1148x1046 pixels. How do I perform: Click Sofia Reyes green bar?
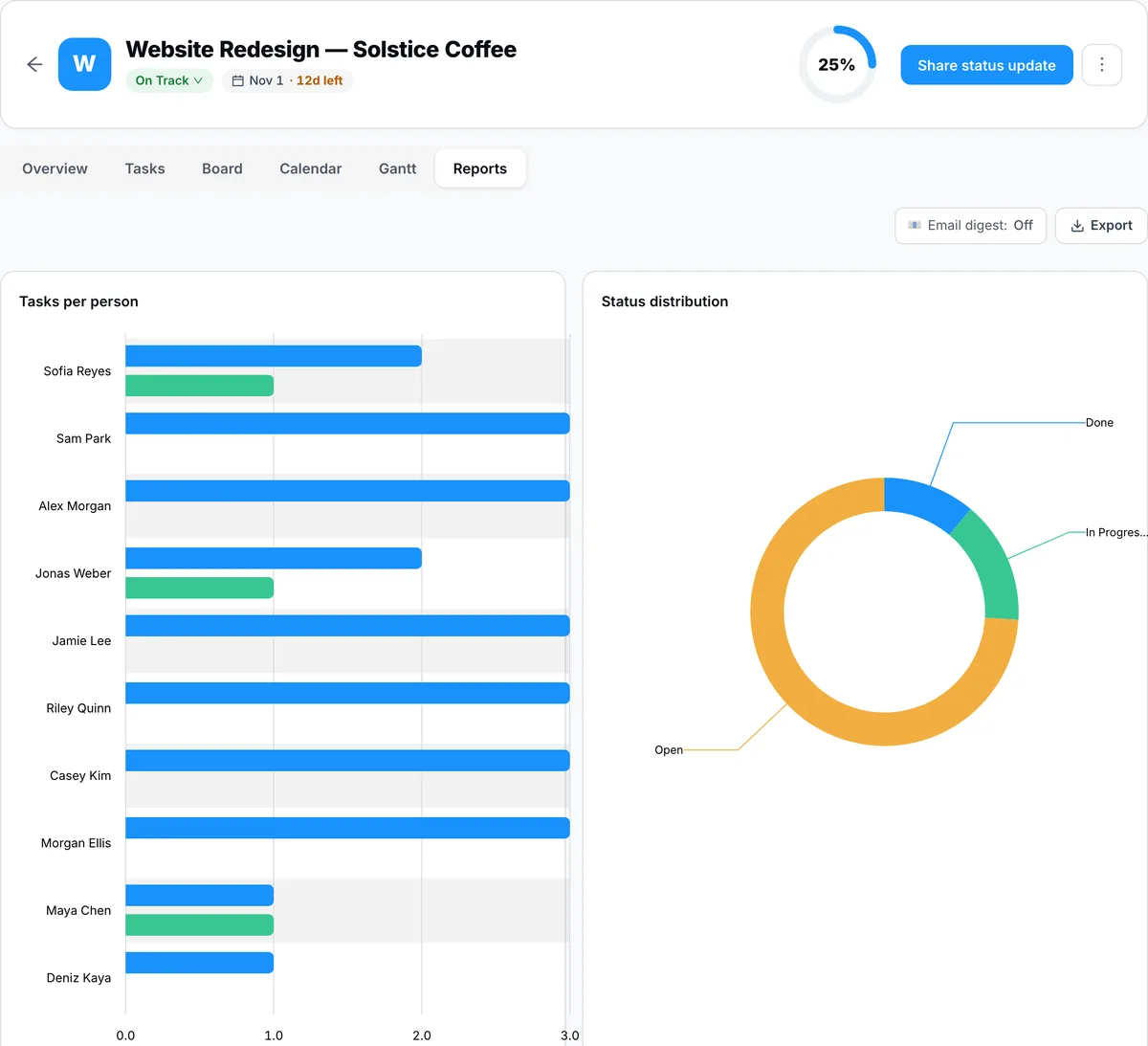[199, 386]
